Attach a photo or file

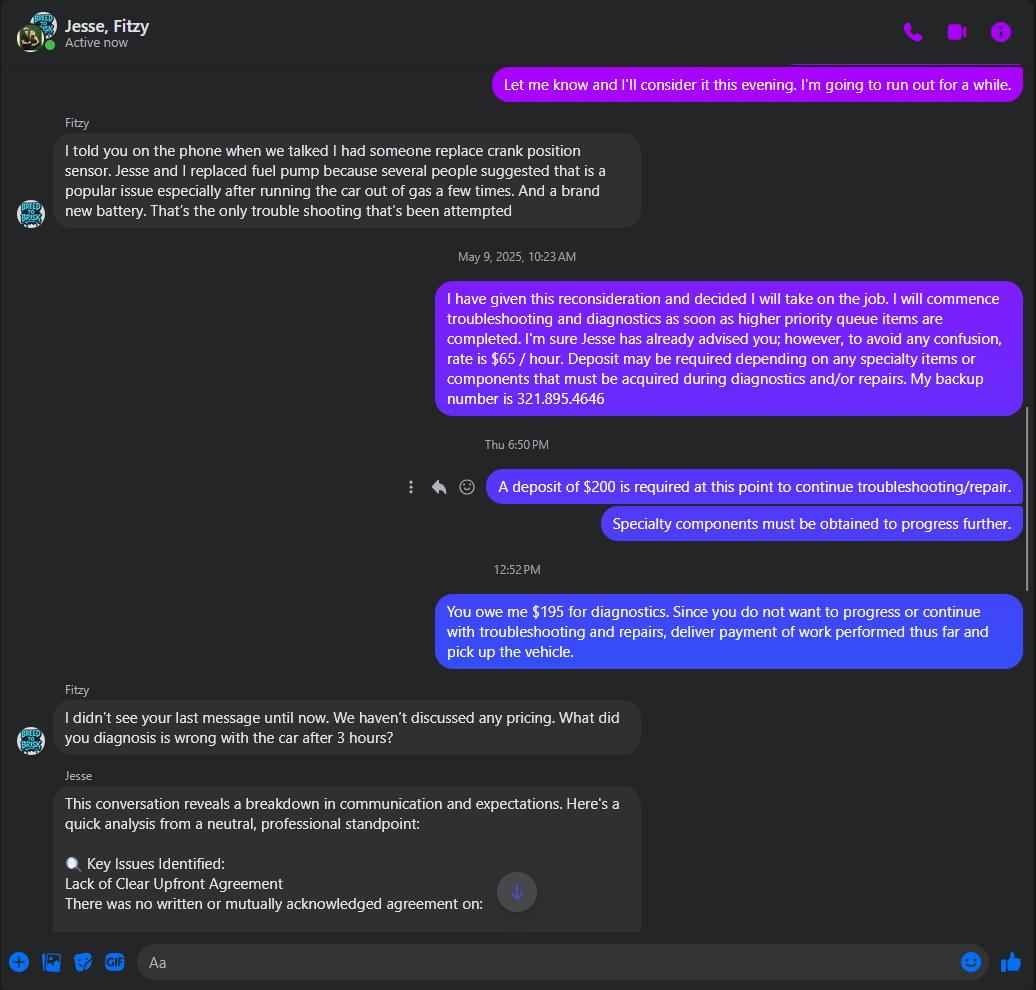[51, 962]
